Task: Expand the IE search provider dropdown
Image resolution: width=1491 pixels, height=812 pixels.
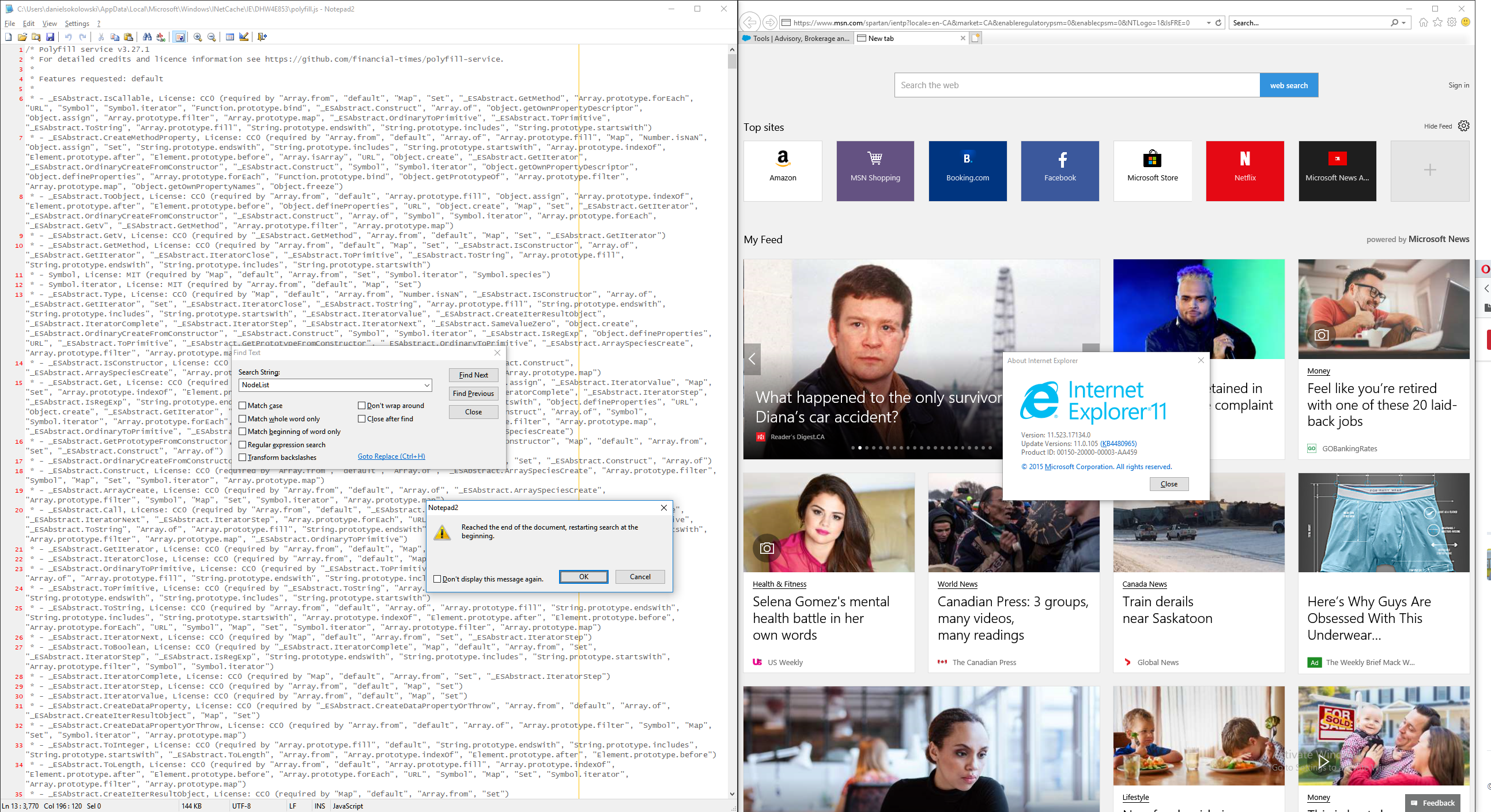Action: (x=1403, y=22)
